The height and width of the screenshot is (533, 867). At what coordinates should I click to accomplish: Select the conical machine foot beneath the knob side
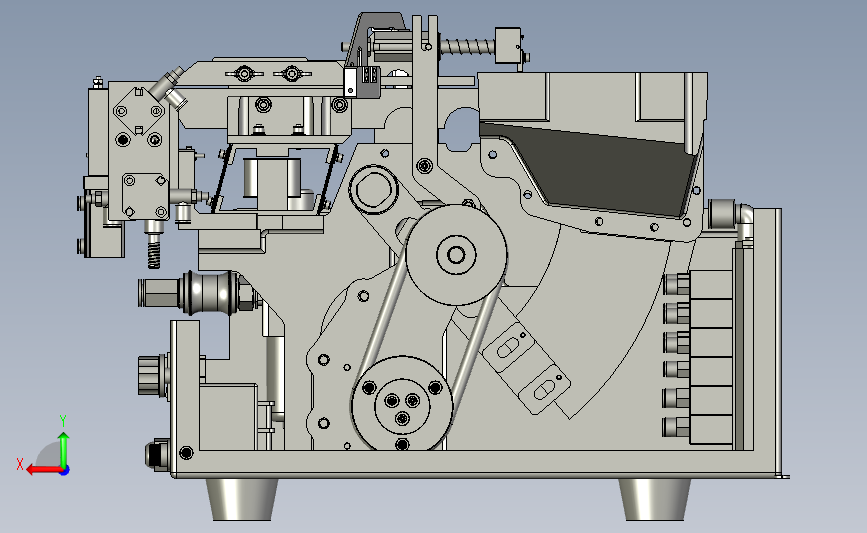(242, 499)
